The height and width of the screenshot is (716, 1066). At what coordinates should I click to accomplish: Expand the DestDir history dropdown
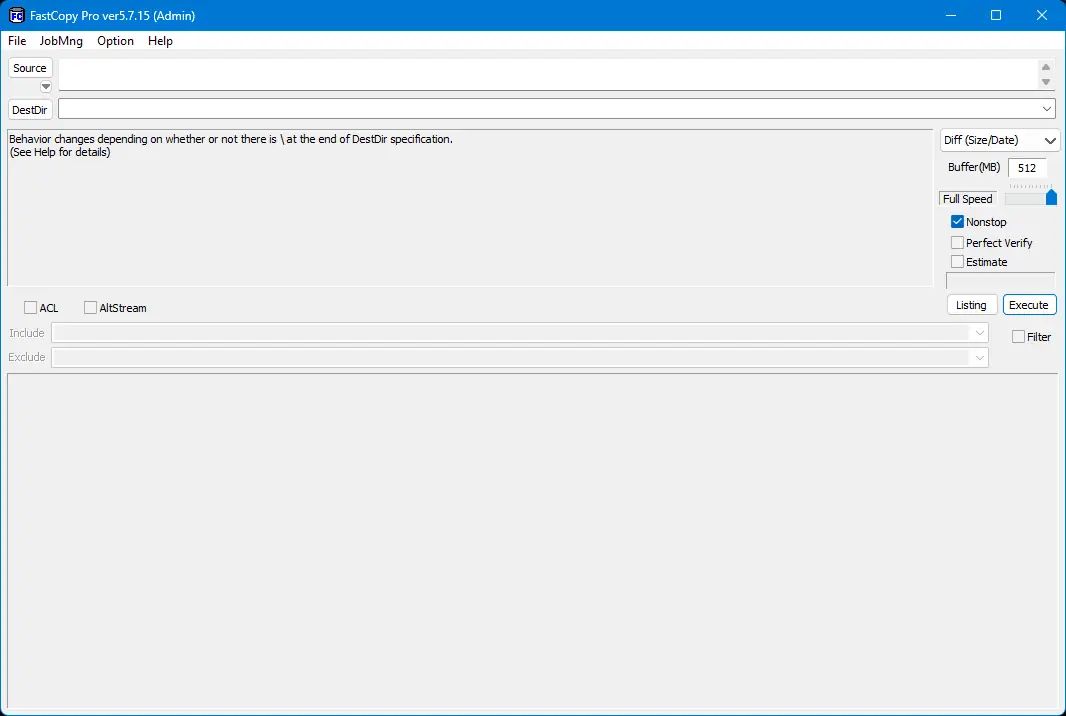click(1047, 109)
